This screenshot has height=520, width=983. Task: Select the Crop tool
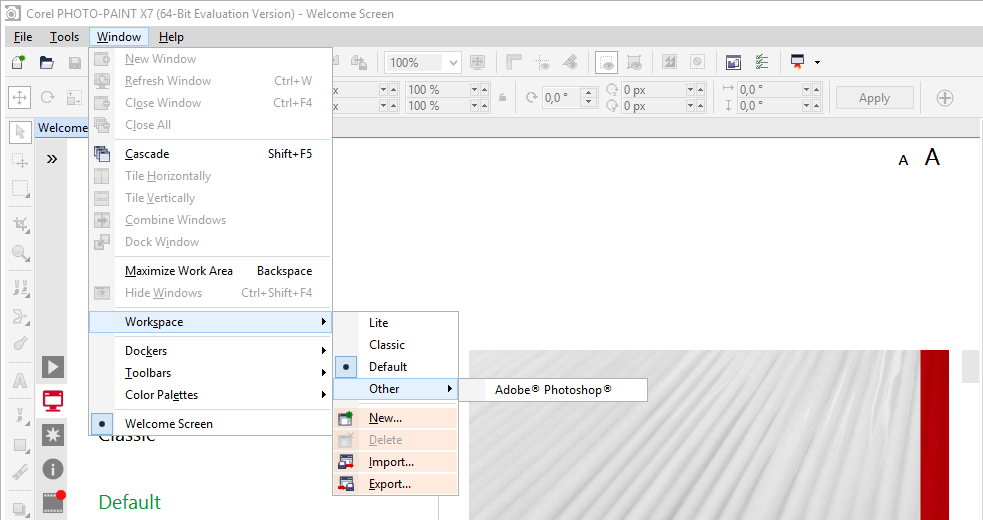point(20,225)
